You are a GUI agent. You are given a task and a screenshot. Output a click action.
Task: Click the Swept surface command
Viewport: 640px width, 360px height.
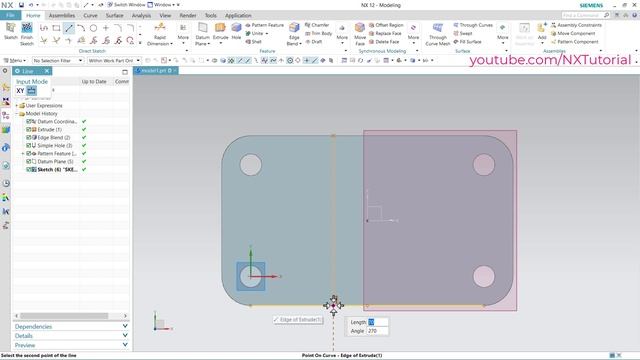click(x=462, y=33)
